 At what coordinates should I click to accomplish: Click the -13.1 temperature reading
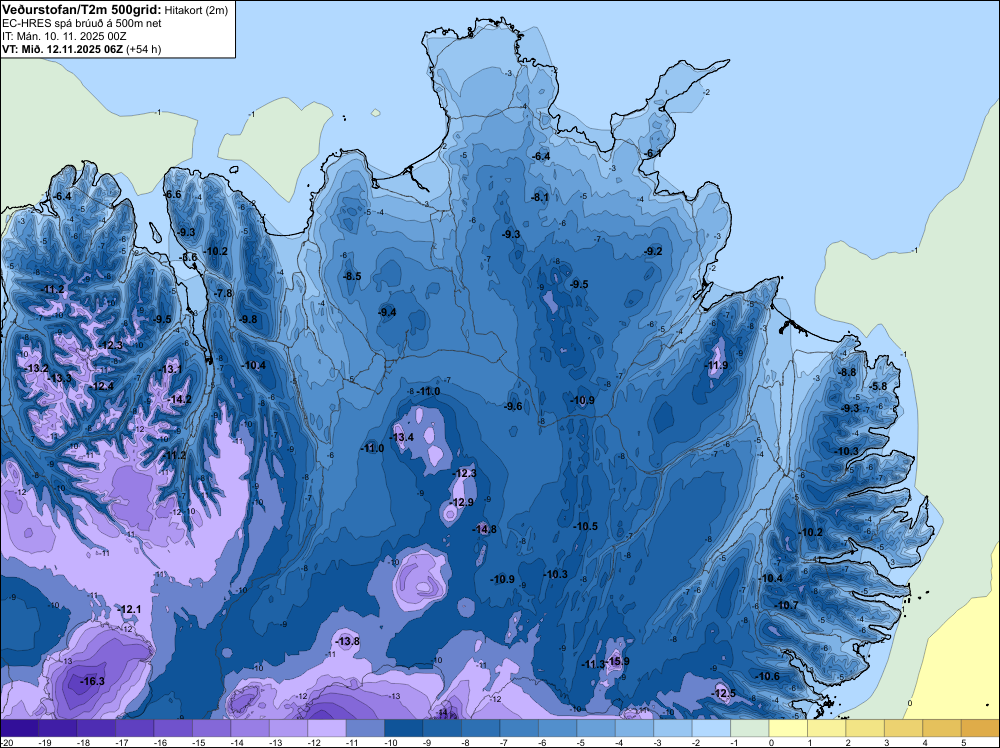click(170, 369)
